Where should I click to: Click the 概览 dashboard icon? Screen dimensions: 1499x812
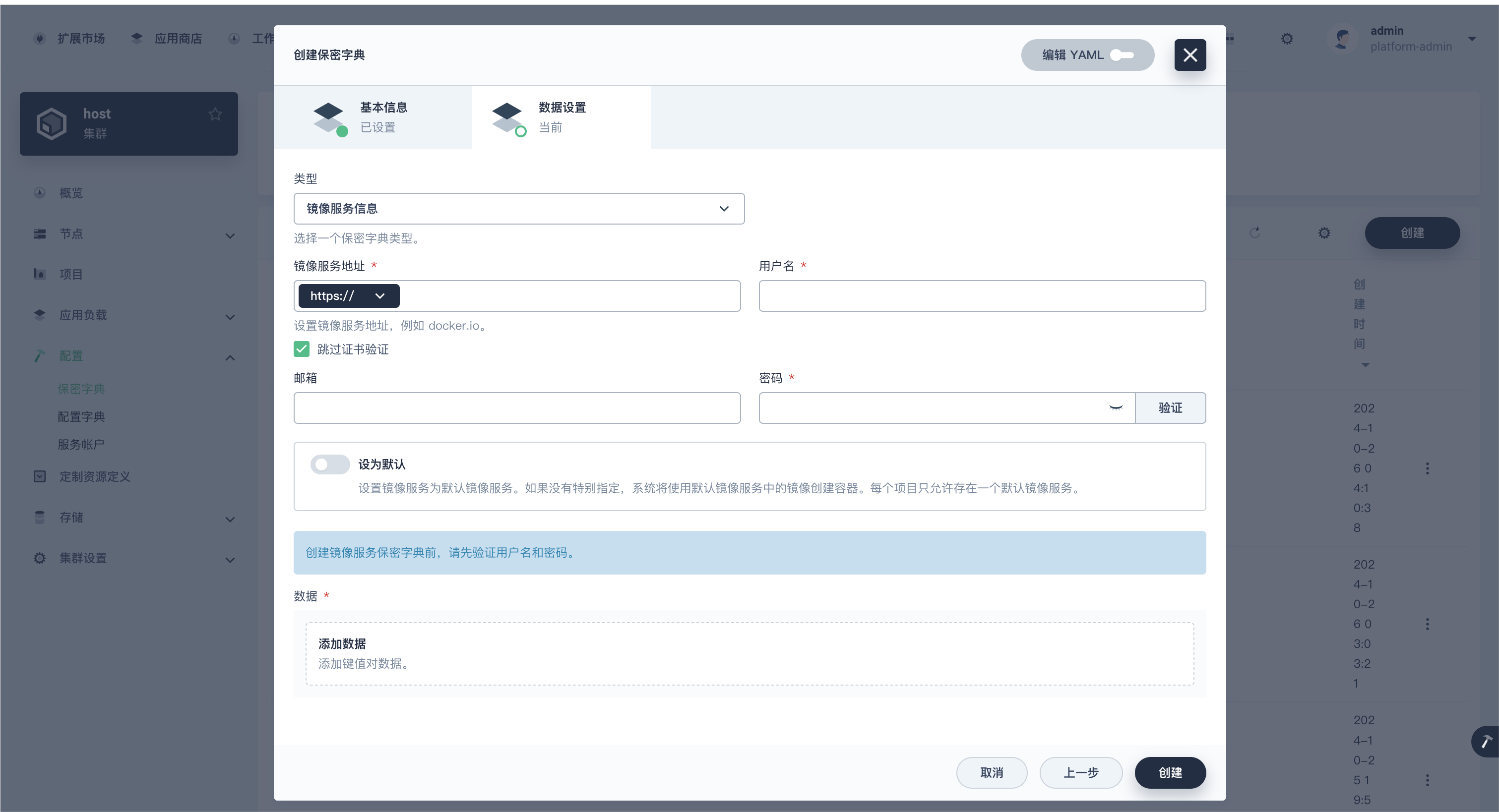tap(39, 192)
